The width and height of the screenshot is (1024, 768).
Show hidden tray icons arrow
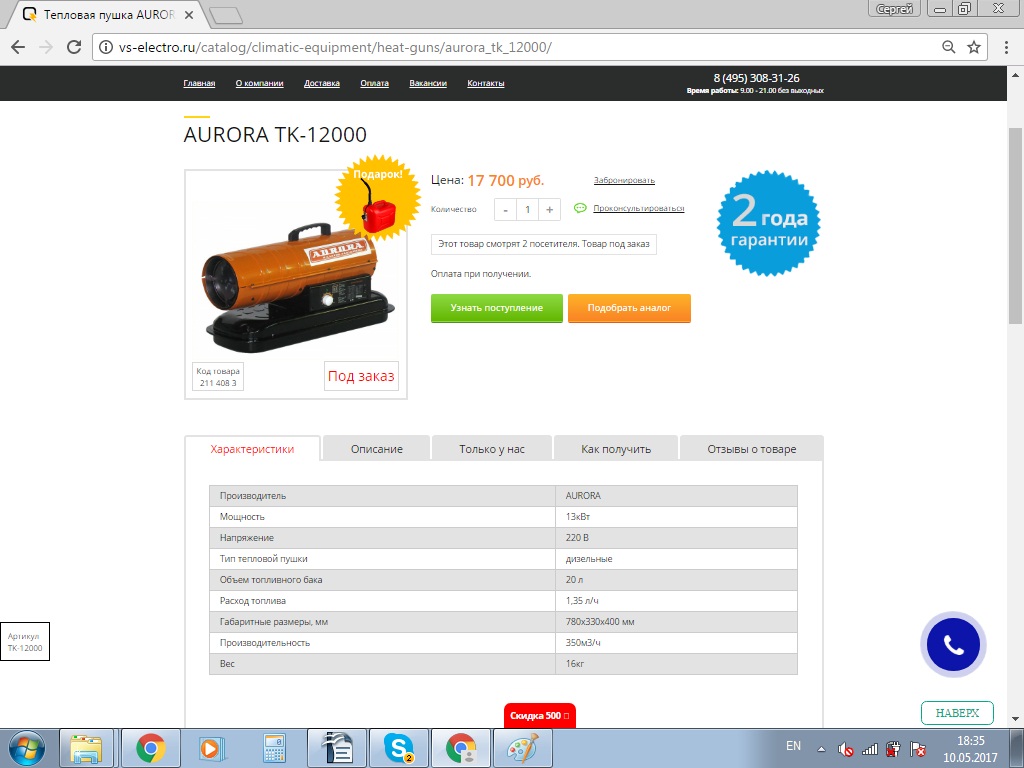pyautogui.click(x=821, y=749)
